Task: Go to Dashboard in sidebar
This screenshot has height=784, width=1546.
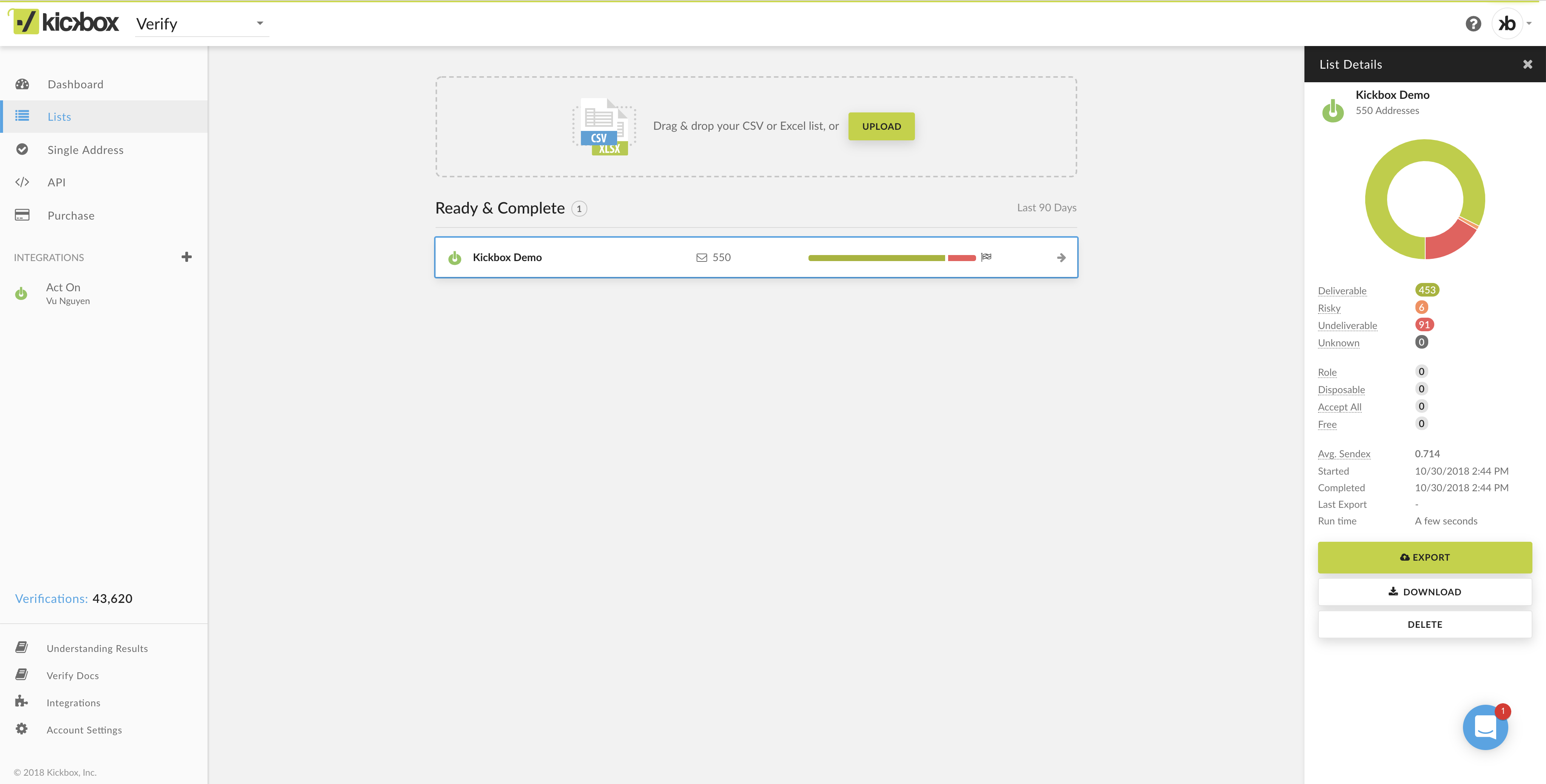Action: tap(75, 85)
